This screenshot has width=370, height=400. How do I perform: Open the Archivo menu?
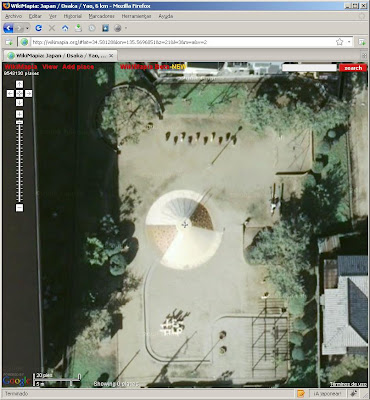point(13,16)
